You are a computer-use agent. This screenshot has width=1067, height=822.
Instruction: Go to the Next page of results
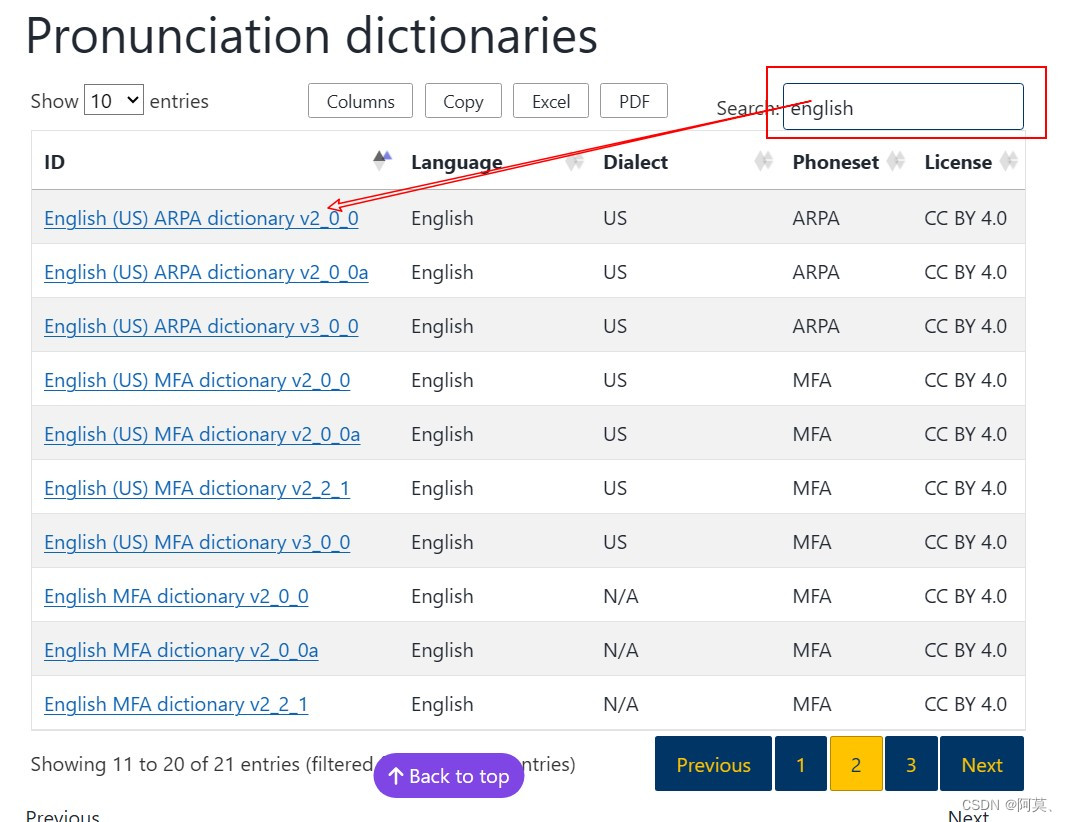click(x=982, y=763)
